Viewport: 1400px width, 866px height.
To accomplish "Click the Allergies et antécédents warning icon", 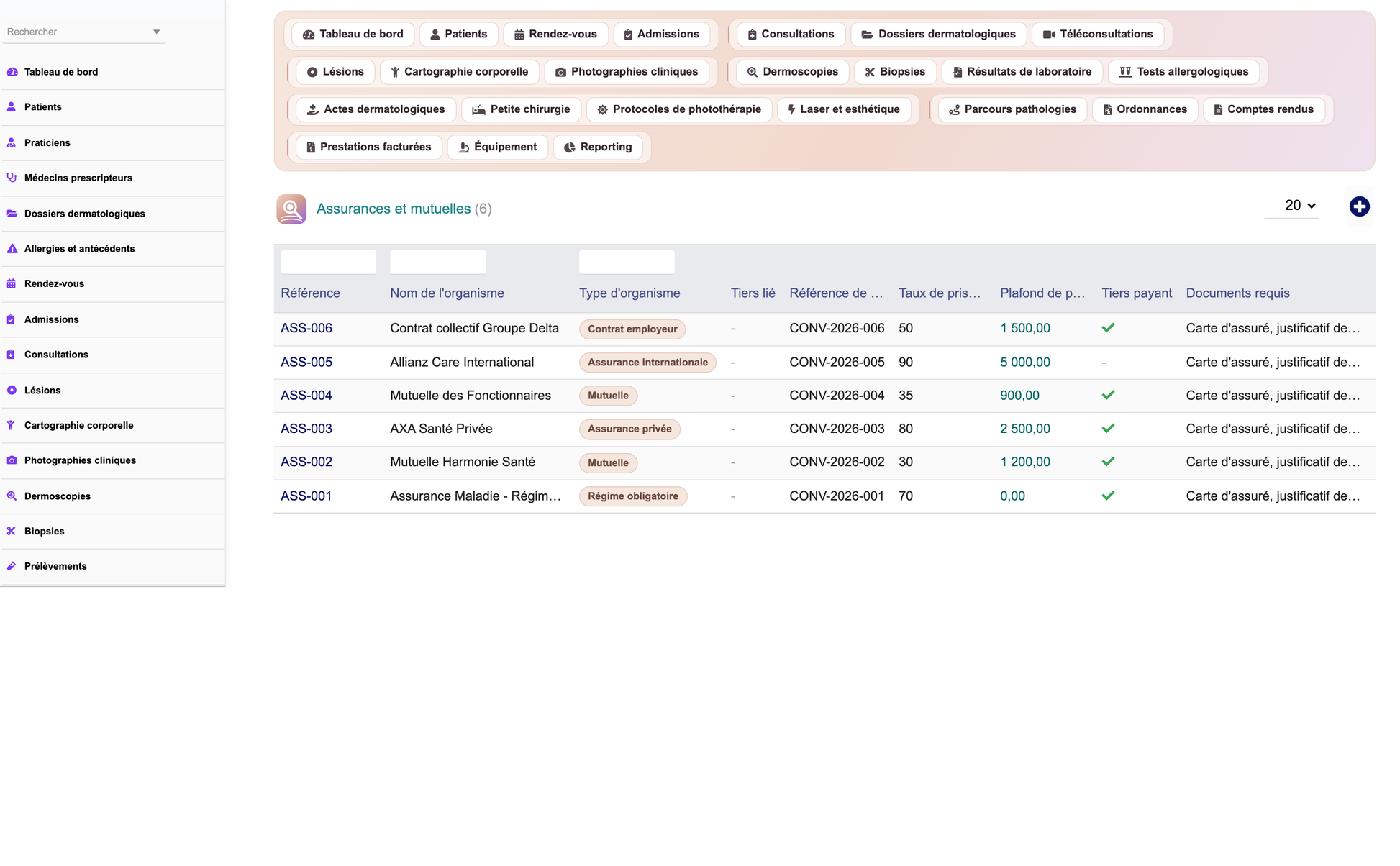I will [x=12, y=249].
